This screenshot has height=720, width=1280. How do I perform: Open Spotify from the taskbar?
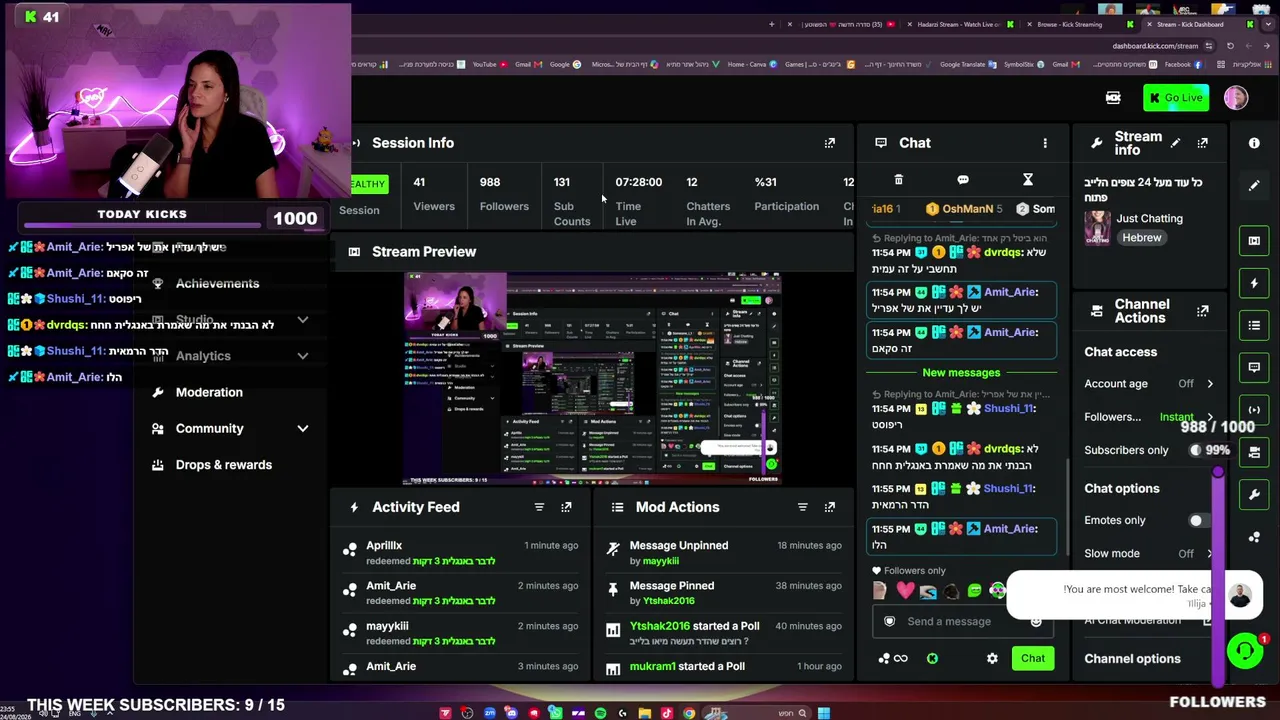[600, 713]
